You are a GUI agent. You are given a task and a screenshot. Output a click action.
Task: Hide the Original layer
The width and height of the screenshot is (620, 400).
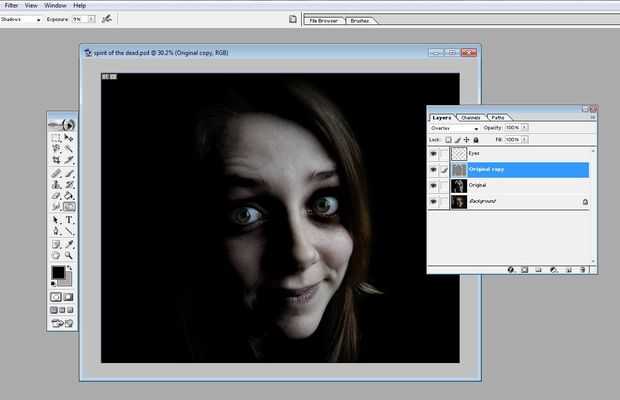tap(434, 186)
